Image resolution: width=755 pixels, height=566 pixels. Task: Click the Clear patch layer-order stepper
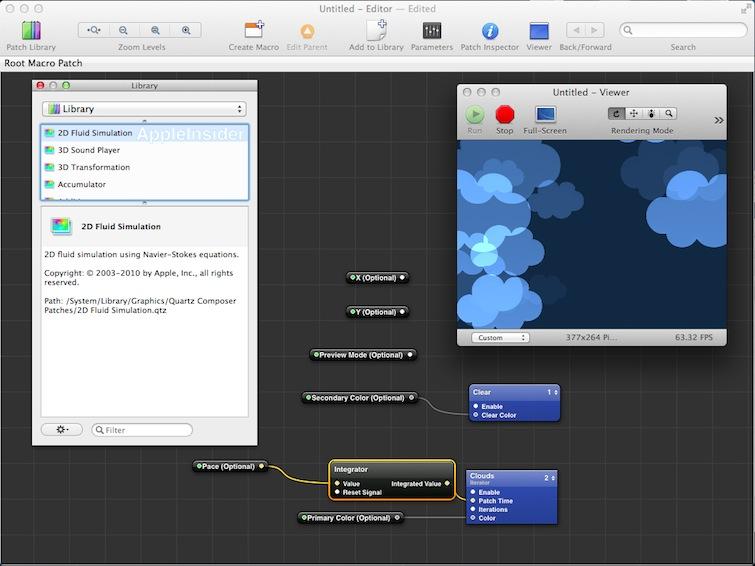pos(555,392)
